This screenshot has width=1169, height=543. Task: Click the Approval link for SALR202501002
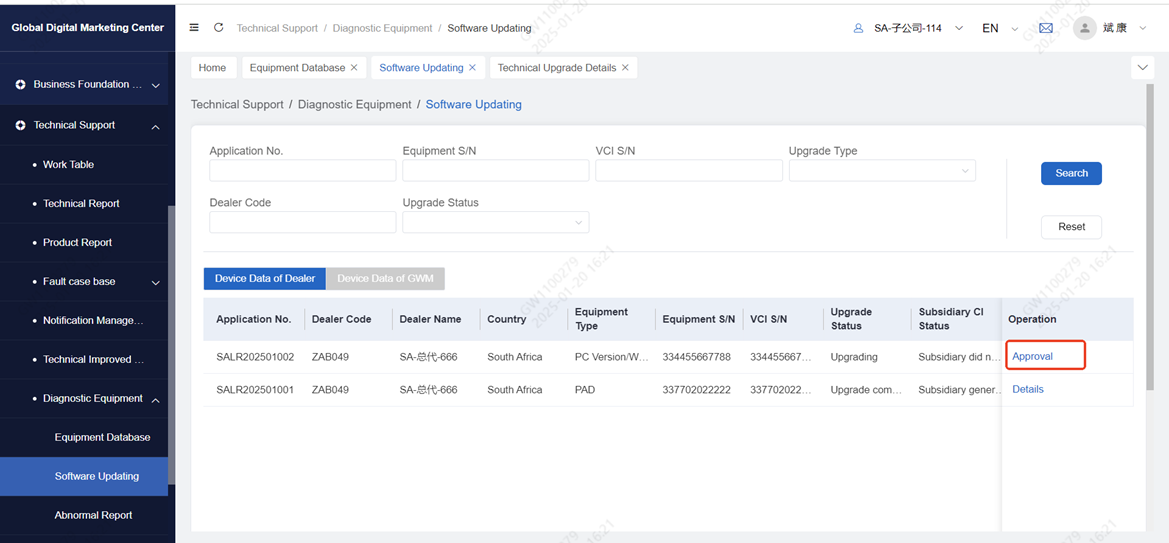coord(1032,356)
